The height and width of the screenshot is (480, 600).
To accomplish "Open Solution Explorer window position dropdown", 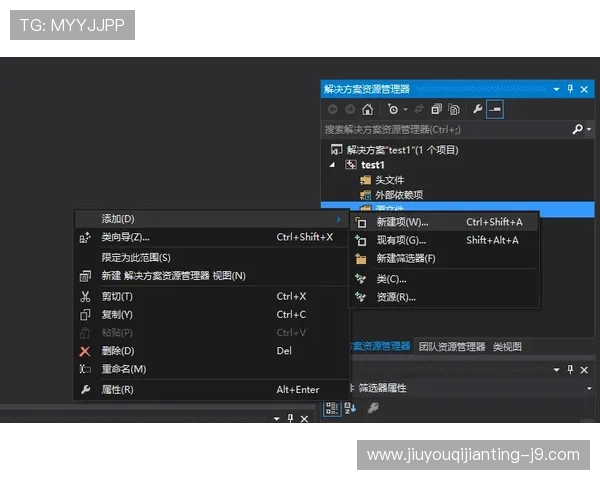I will coord(556,89).
